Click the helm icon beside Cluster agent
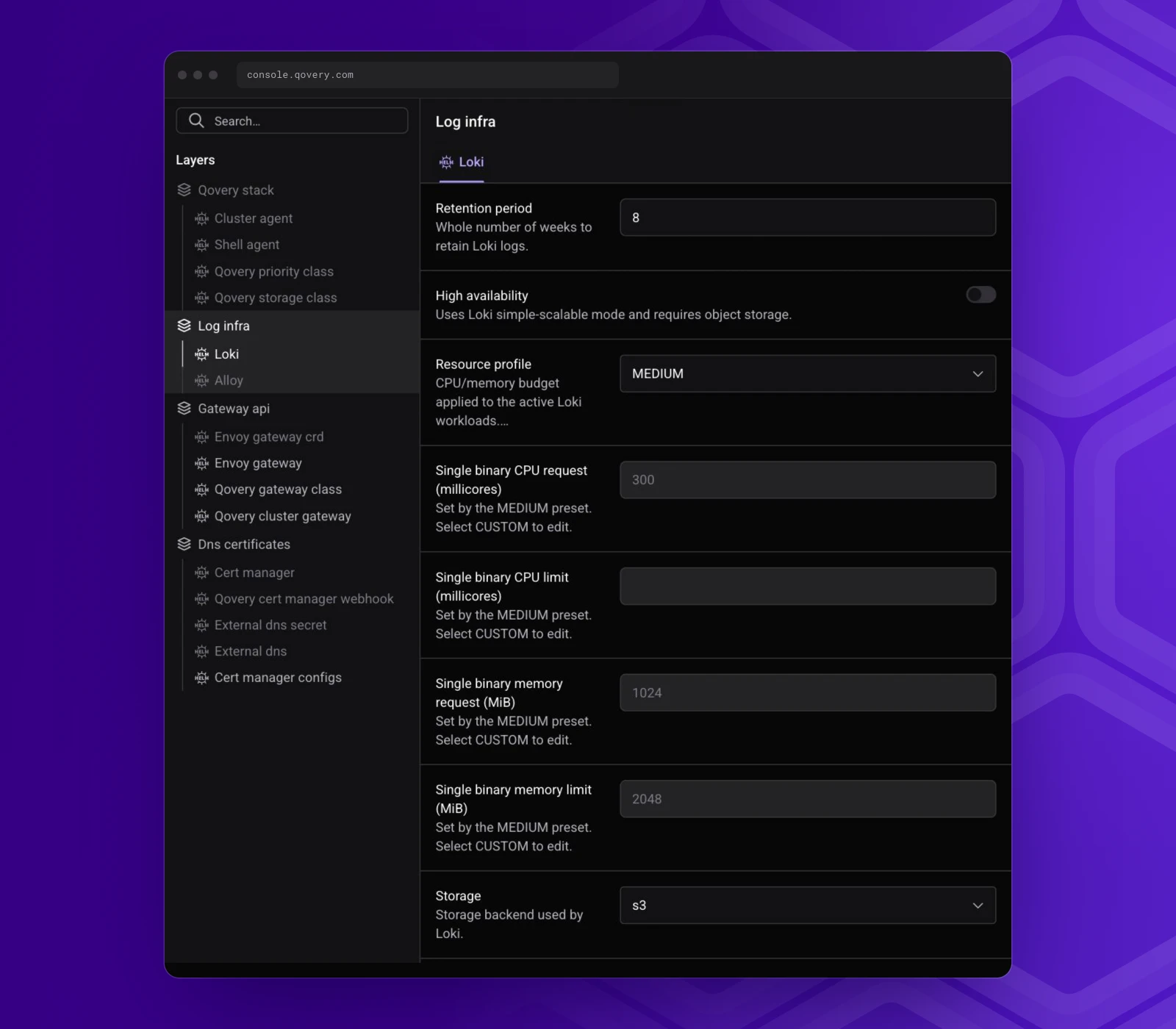Viewport: 1176px width, 1029px height. coord(201,218)
